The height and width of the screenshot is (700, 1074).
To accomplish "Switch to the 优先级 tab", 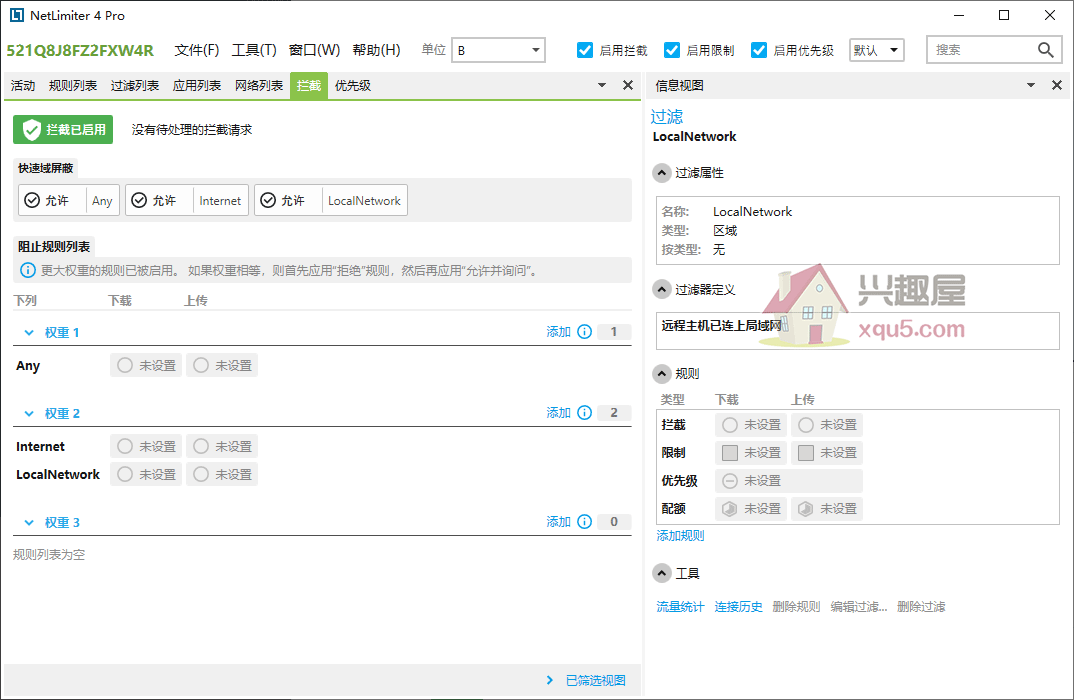I will 353,86.
